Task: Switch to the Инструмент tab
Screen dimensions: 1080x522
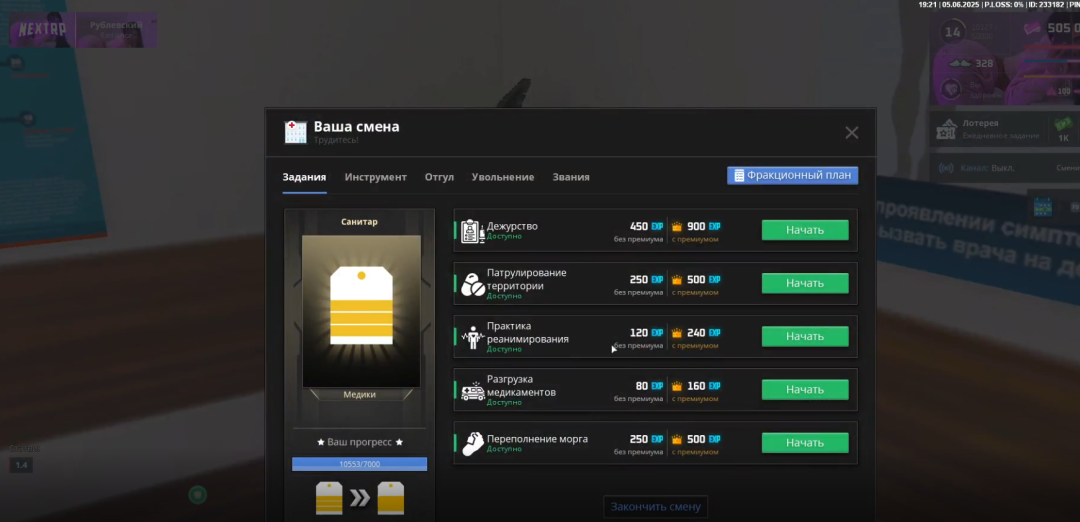Action: click(x=375, y=177)
